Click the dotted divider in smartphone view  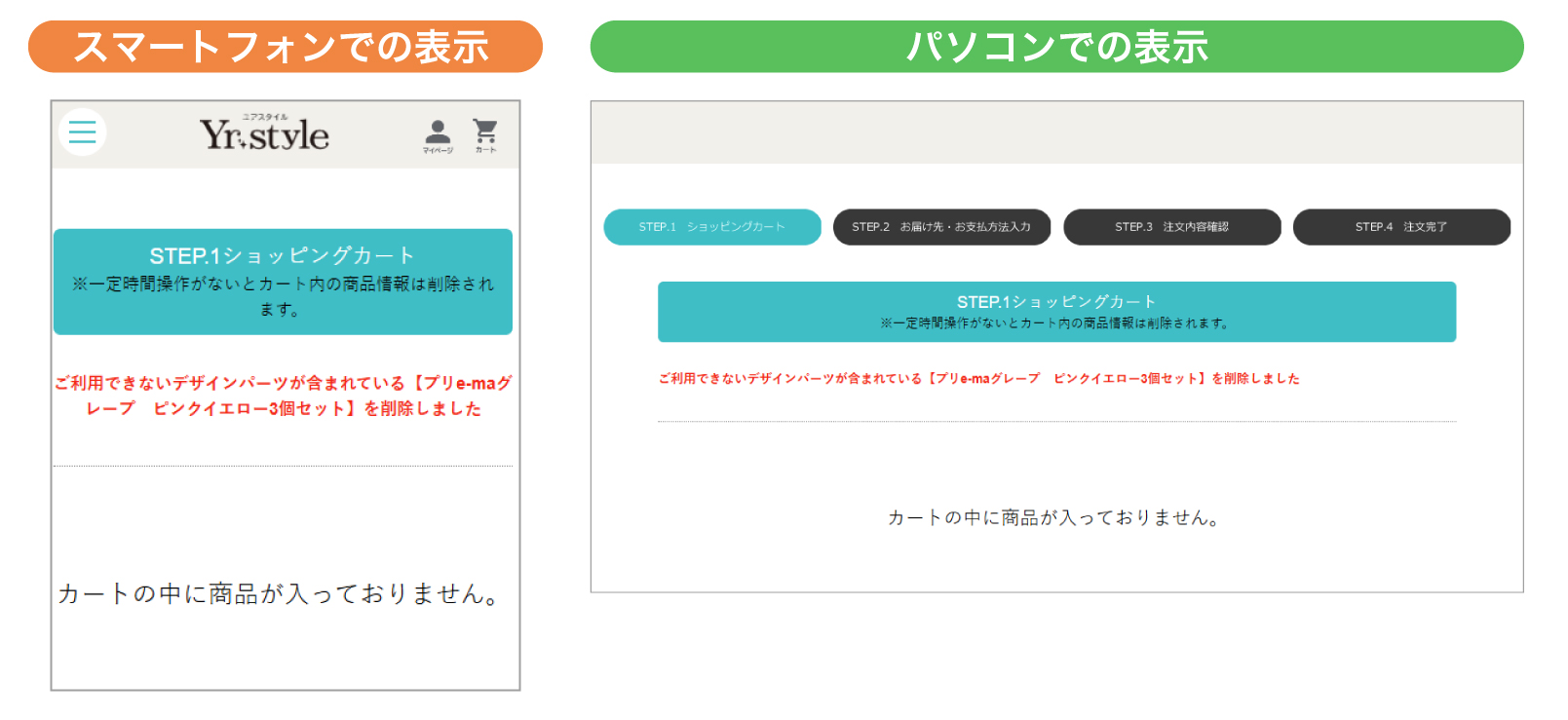pos(283,467)
